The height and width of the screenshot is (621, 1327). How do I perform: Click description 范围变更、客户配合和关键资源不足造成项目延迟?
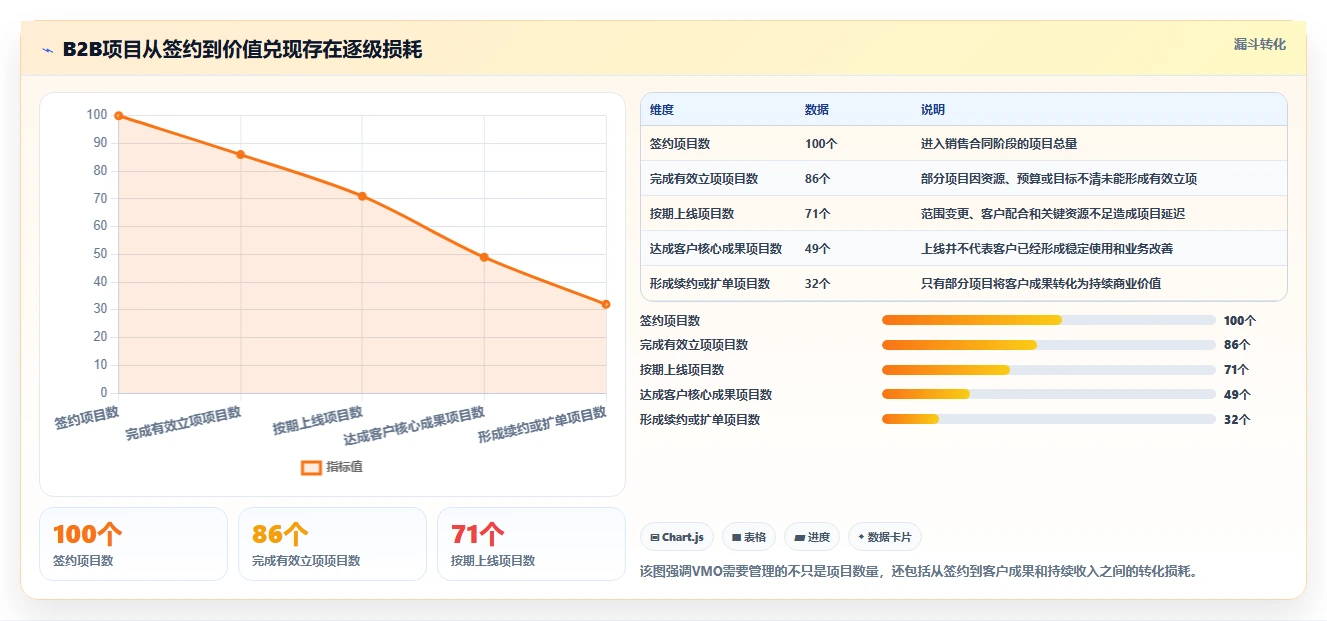[x=1053, y=214]
